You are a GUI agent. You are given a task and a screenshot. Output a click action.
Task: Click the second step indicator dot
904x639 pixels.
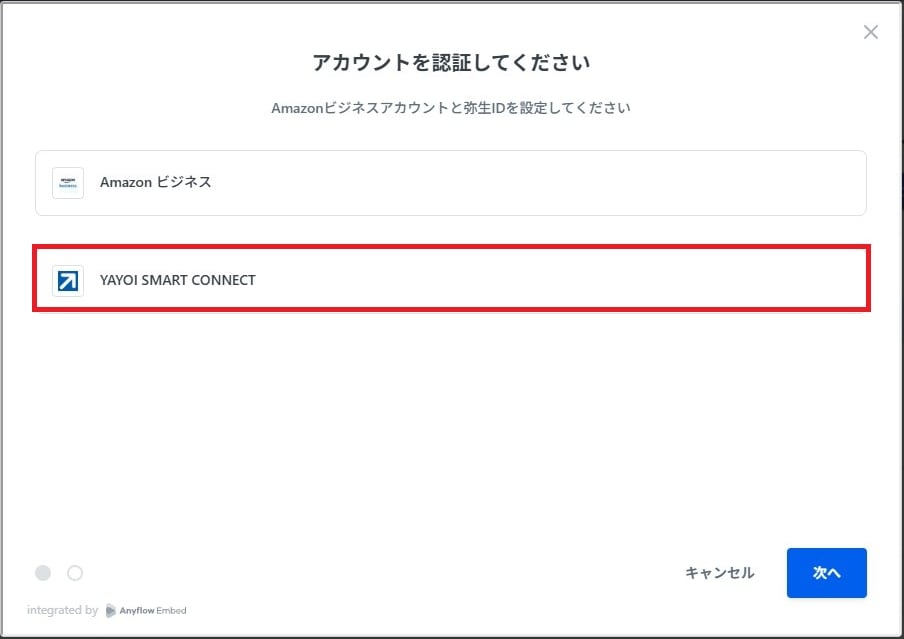pyautogui.click(x=75, y=573)
